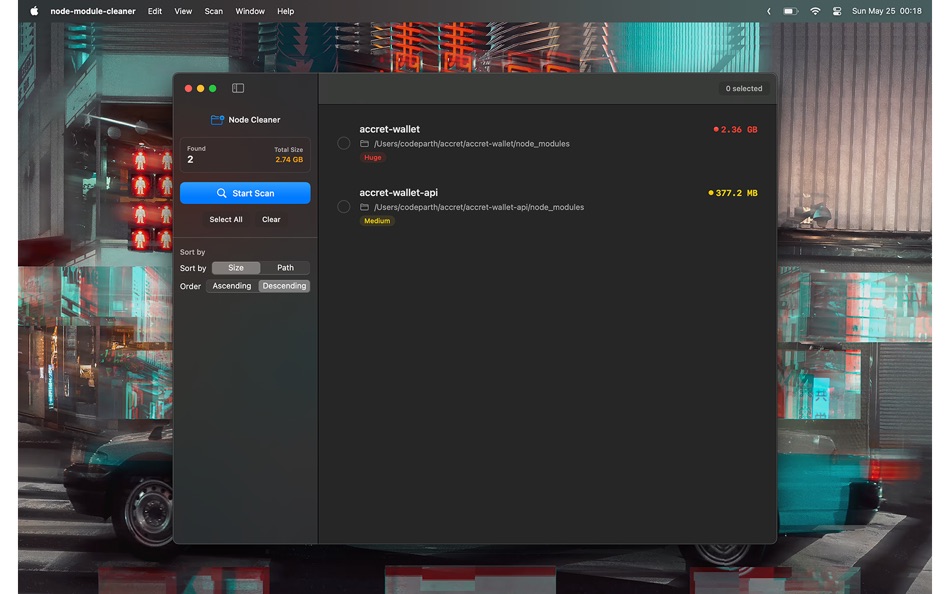Image resolution: width=950 pixels, height=594 pixels.
Task: Sort by Path
Action: coord(285,268)
